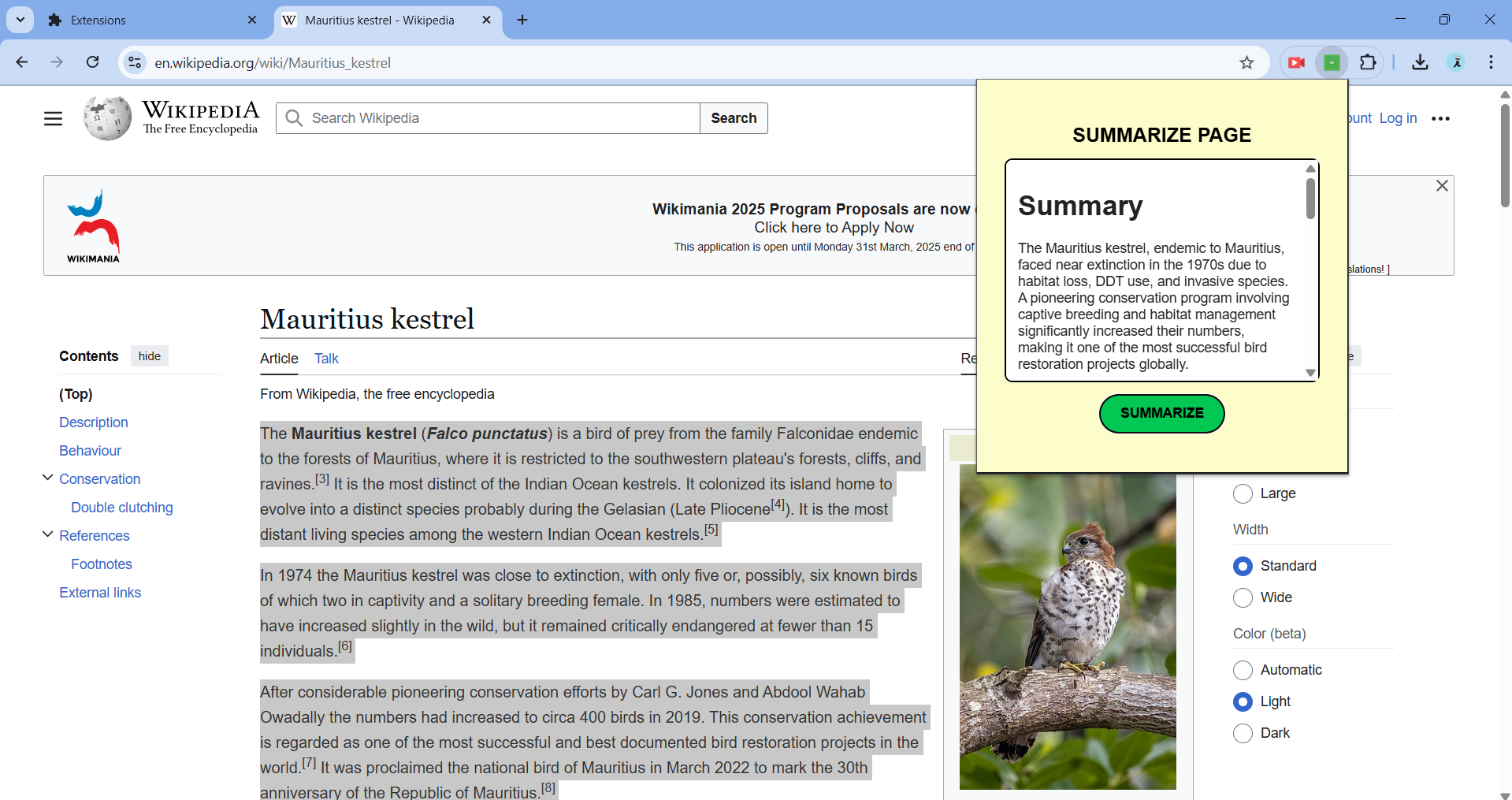Click the Wikipedia wordmark text
The width and height of the screenshot is (1512, 800).
click(x=201, y=110)
